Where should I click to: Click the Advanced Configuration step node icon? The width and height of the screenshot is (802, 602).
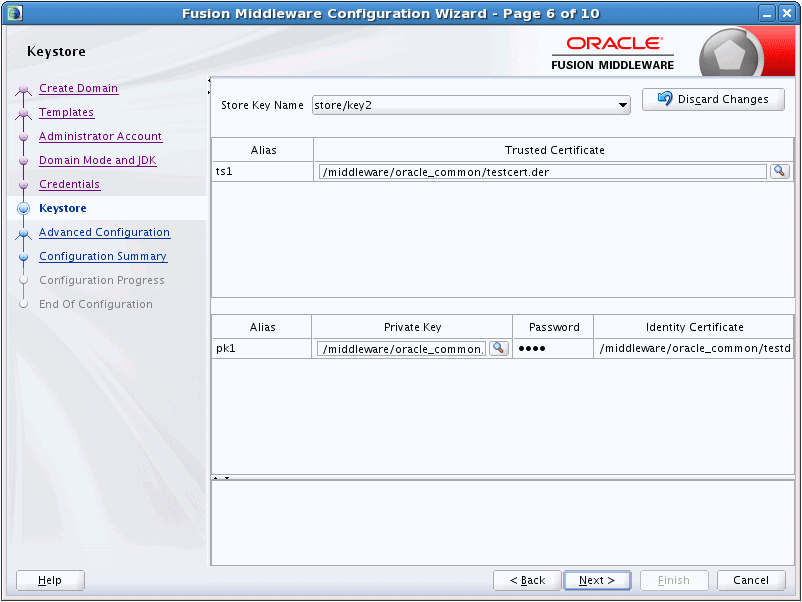tap(24, 234)
